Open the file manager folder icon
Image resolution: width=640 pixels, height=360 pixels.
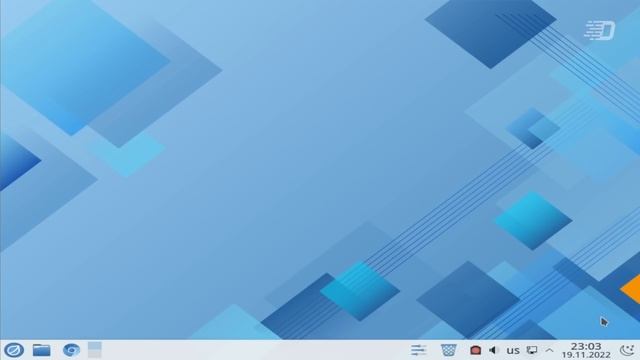(42, 350)
